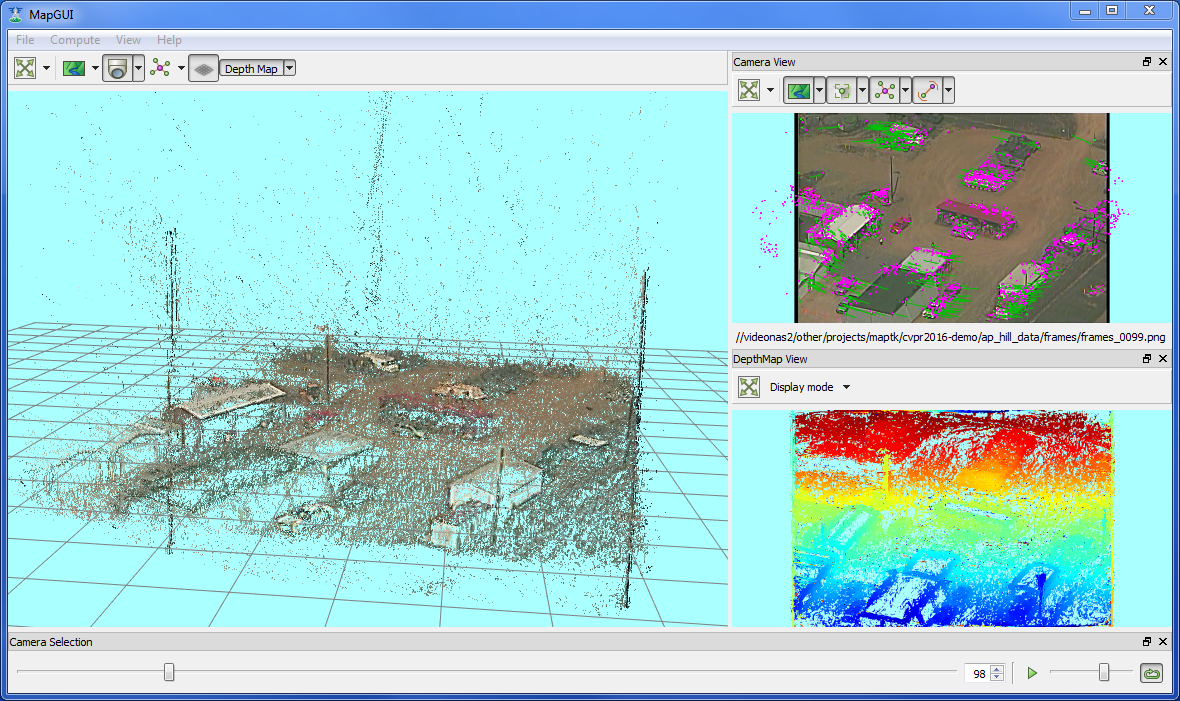This screenshot has height=701, width=1180.
Task: Float the DepthMap View panel
Action: pyautogui.click(x=1147, y=358)
